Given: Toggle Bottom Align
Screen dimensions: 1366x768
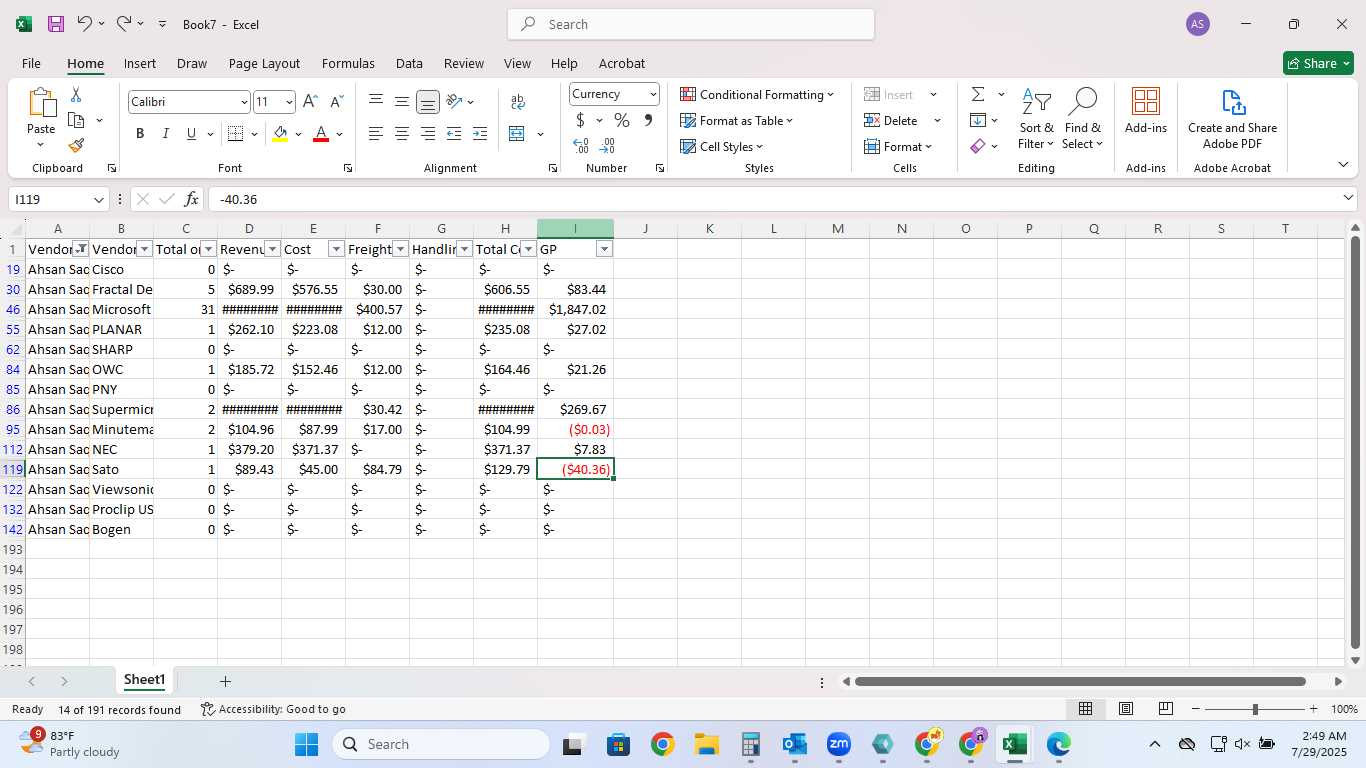Looking at the screenshot, I should [x=428, y=102].
